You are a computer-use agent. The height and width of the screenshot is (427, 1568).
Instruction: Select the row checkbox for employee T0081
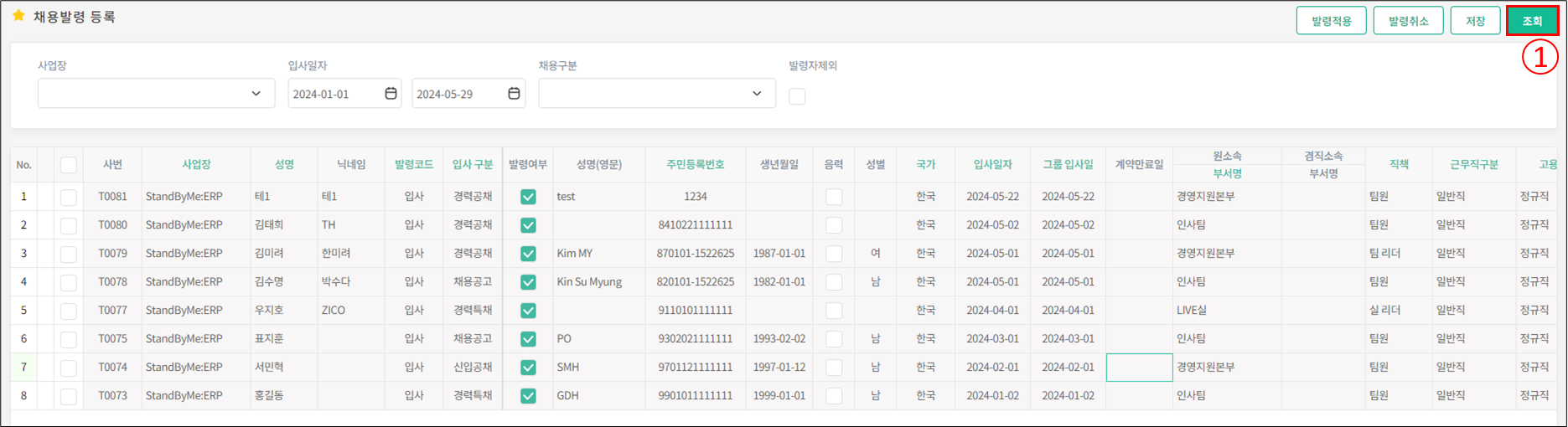click(69, 197)
